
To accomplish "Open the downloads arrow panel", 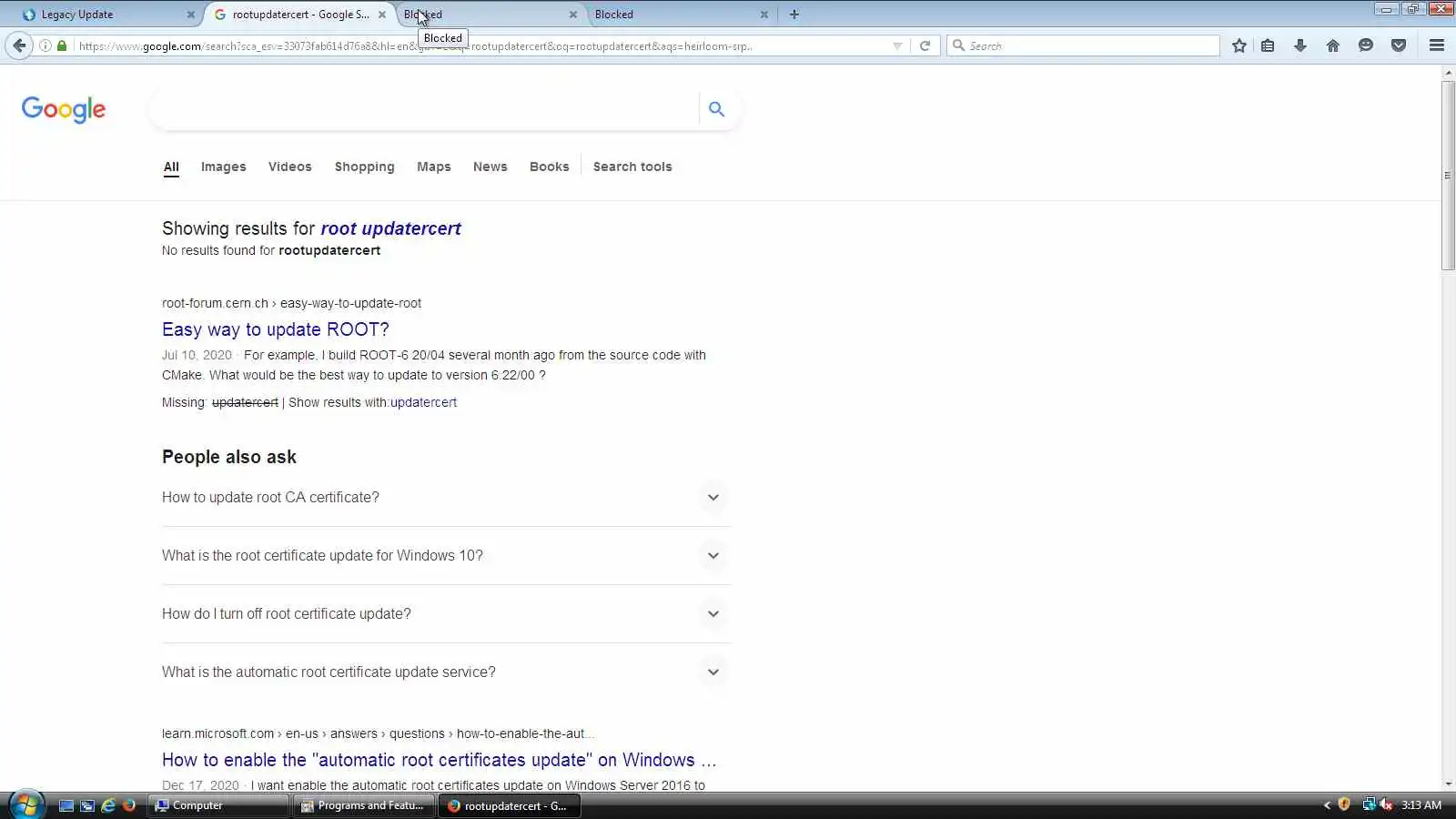I will 1300,45.
